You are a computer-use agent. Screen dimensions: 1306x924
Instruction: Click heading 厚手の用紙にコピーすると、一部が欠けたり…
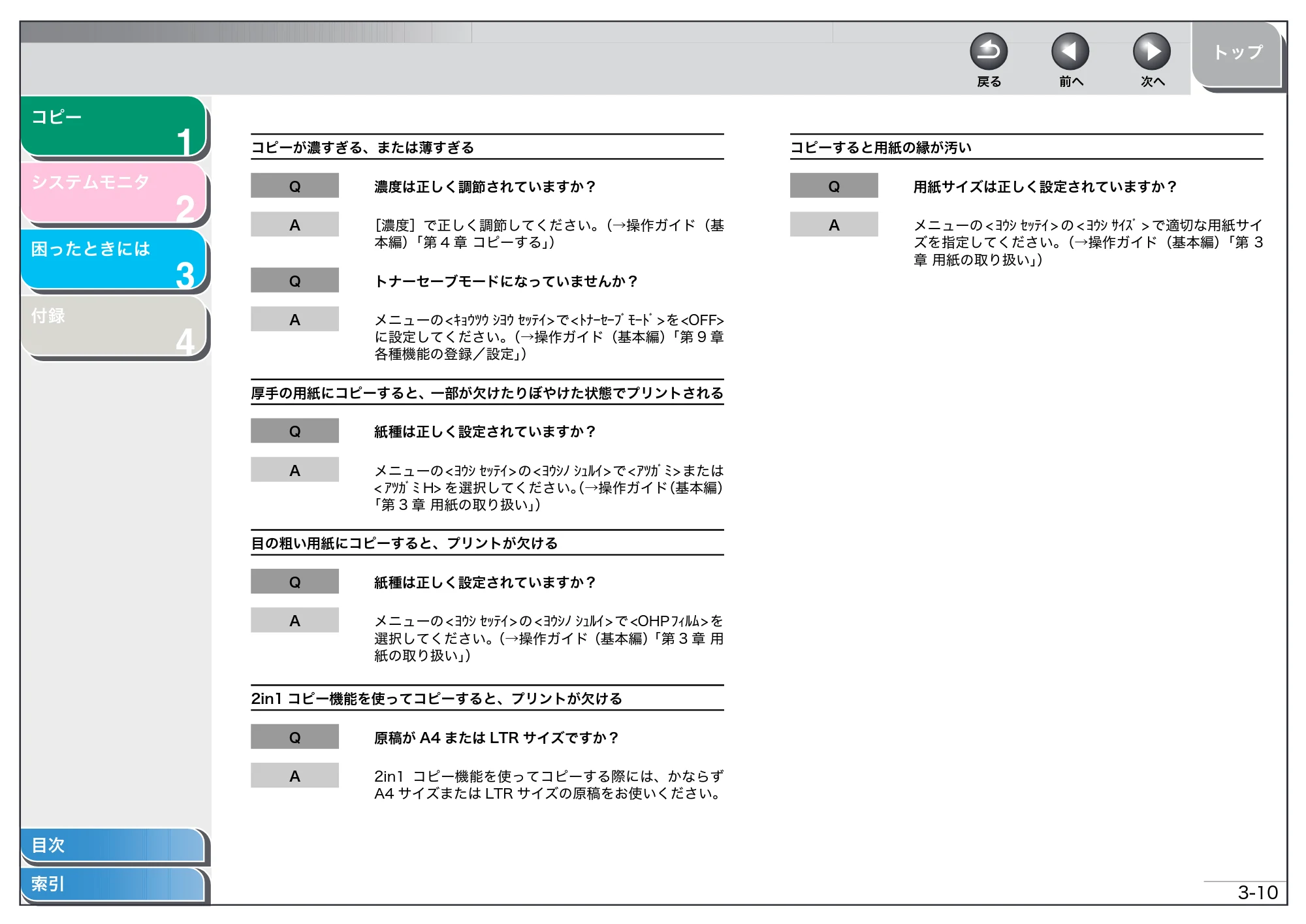tap(487, 393)
